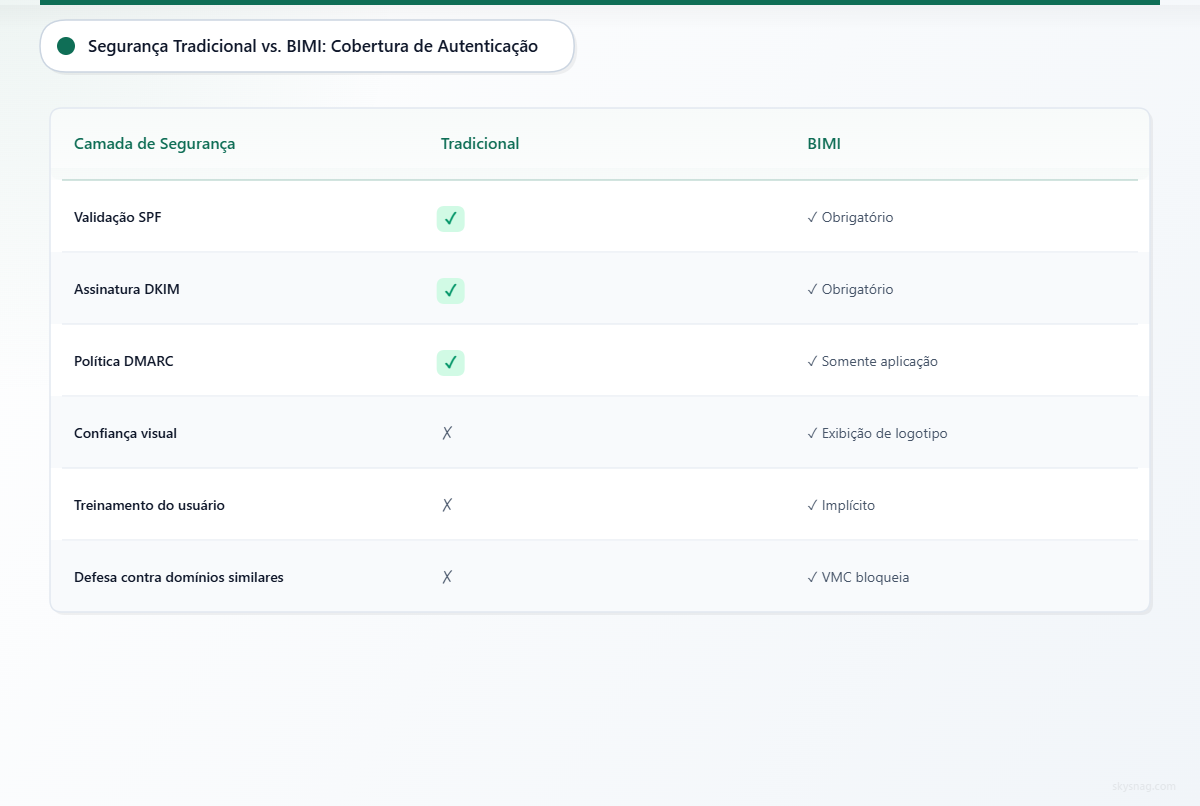The height and width of the screenshot is (806, 1200).
Task: Click the green dot beside the title
Action: [67, 46]
